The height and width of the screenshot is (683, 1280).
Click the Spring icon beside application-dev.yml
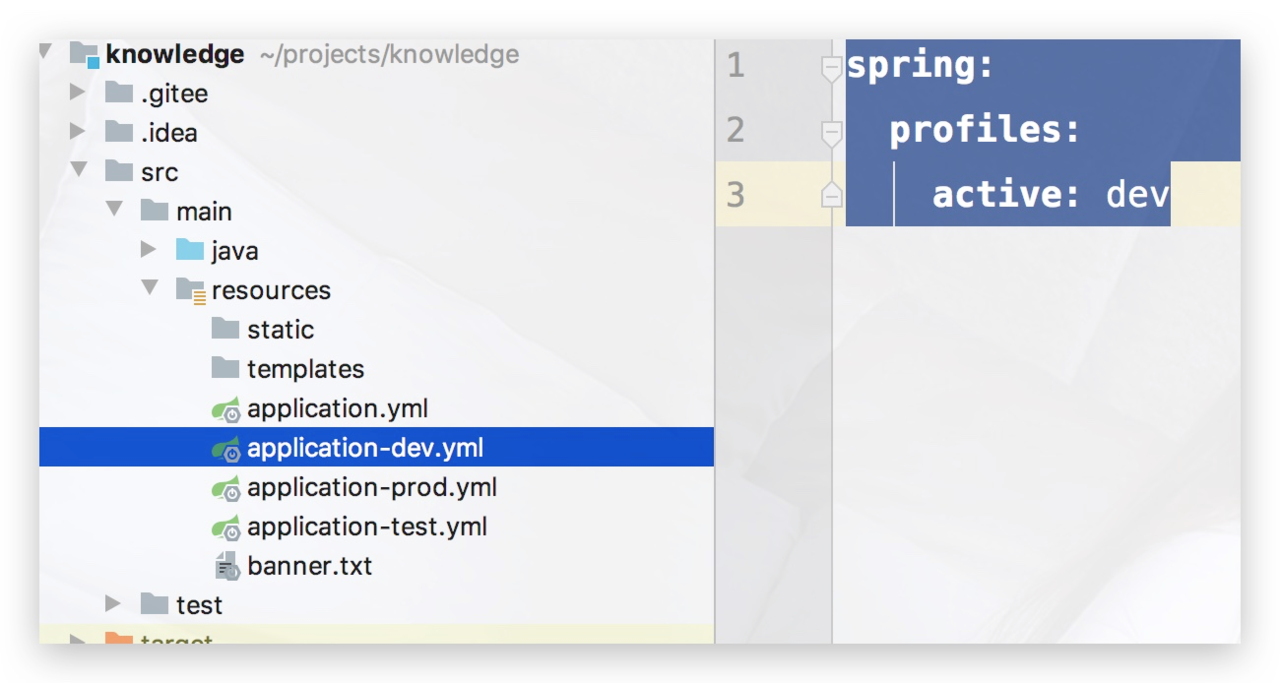226,449
